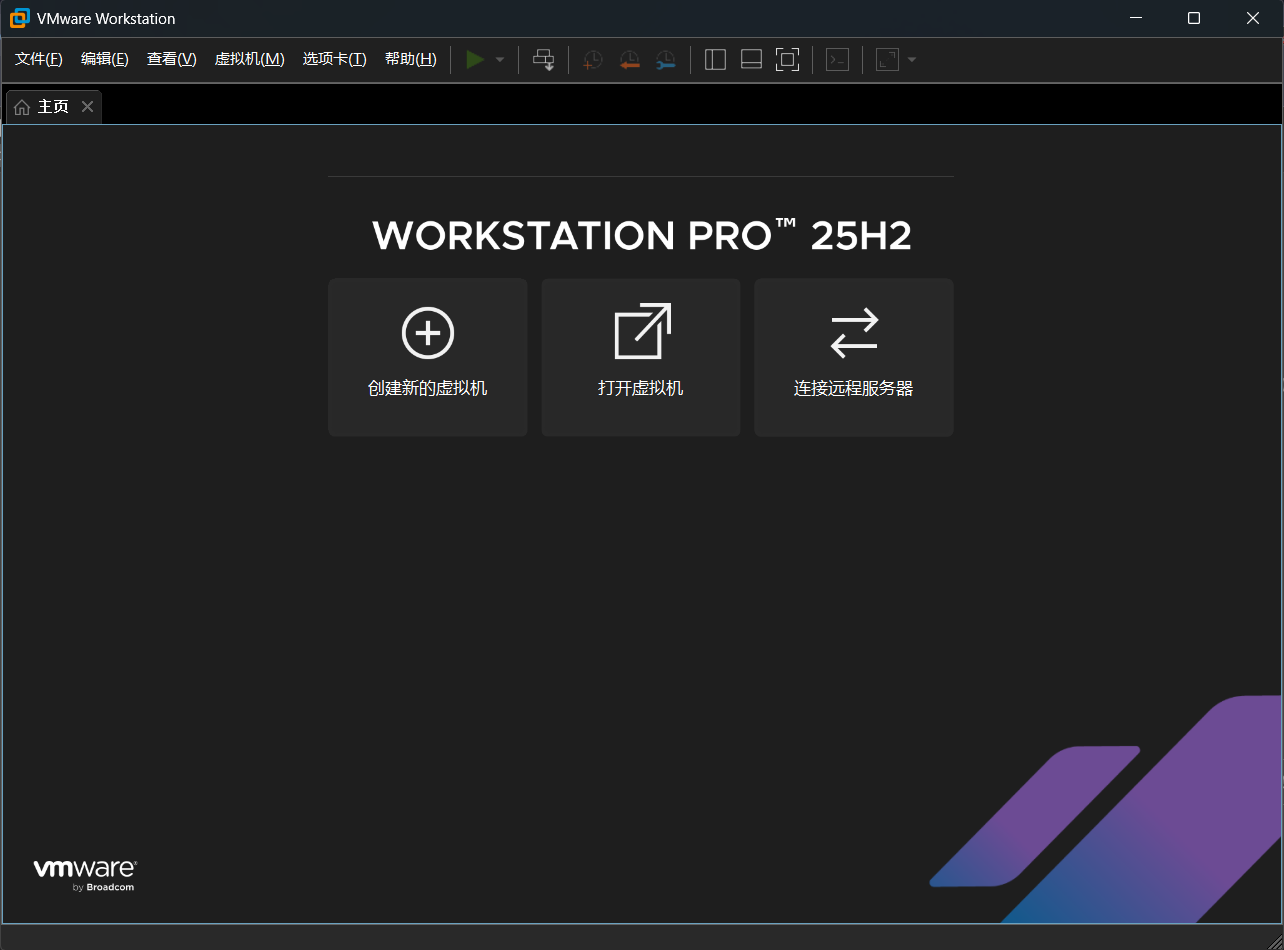Screen dimensions: 1284x950
Task: Toggle the library sidebar panel icon
Action: (715, 60)
